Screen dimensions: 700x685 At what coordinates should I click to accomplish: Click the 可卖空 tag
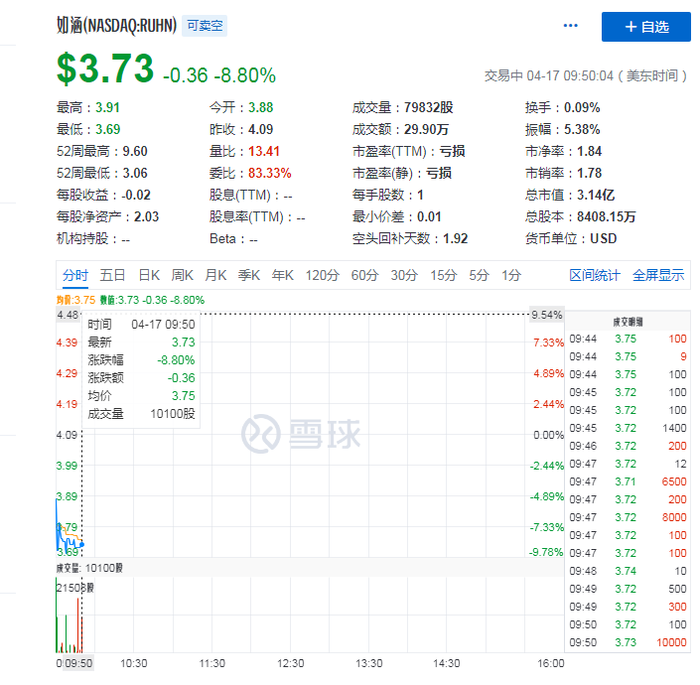point(204,25)
